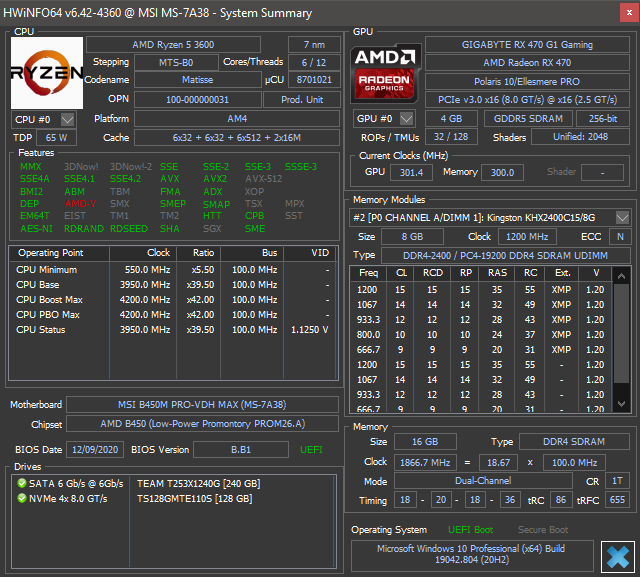Click the CPU Minimum row
This screenshot has width=640, height=577.
(173, 270)
